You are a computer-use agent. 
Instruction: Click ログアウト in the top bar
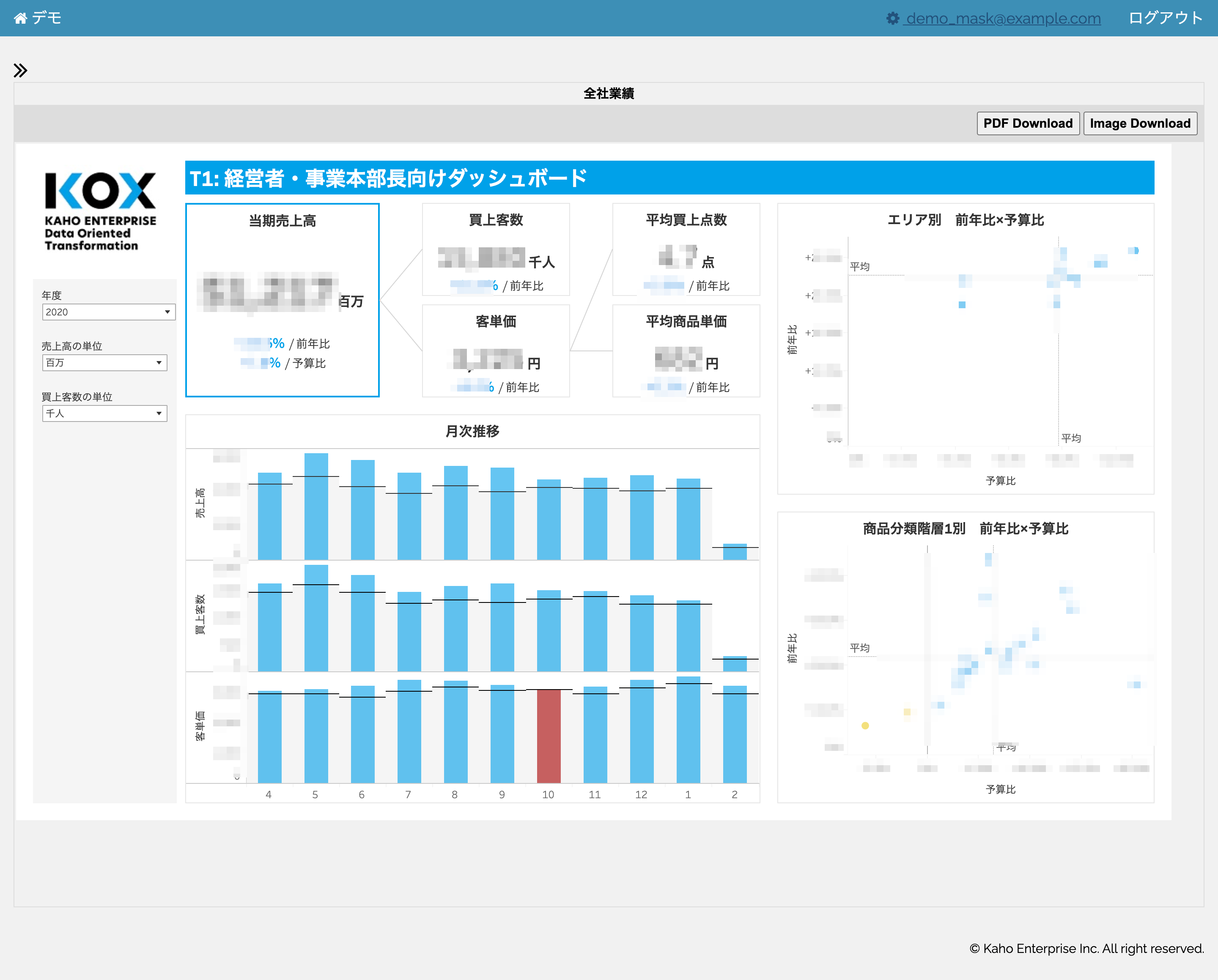pos(1165,19)
